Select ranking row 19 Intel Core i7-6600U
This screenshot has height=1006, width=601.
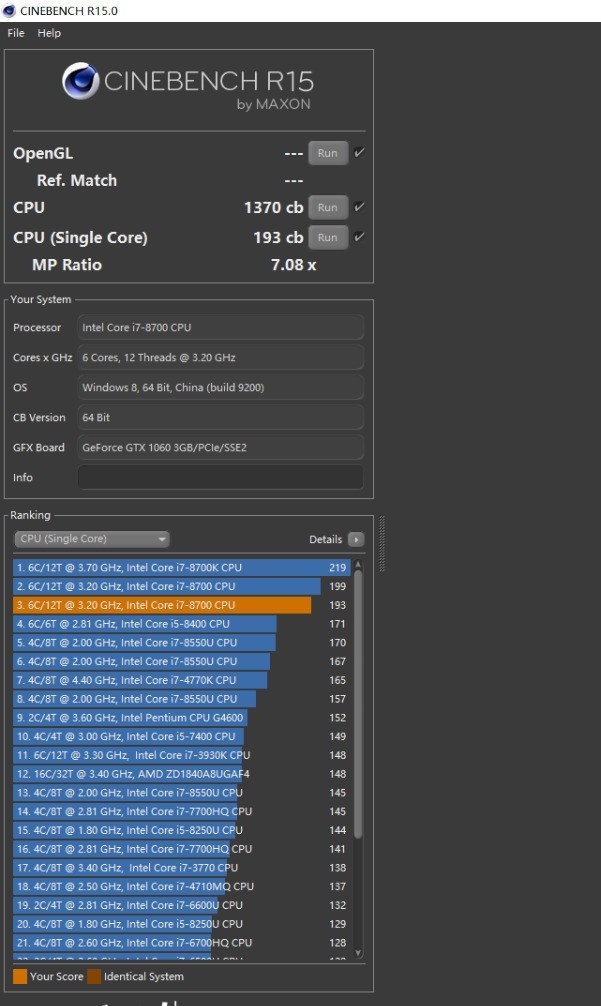pyautogui.click(x=182, y=905)
